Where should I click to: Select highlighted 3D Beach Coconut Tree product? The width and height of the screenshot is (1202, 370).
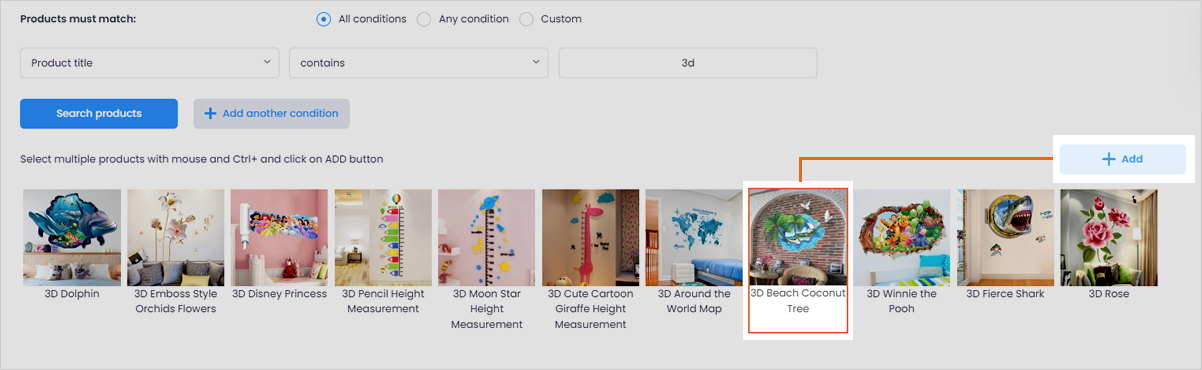(798, 238)
